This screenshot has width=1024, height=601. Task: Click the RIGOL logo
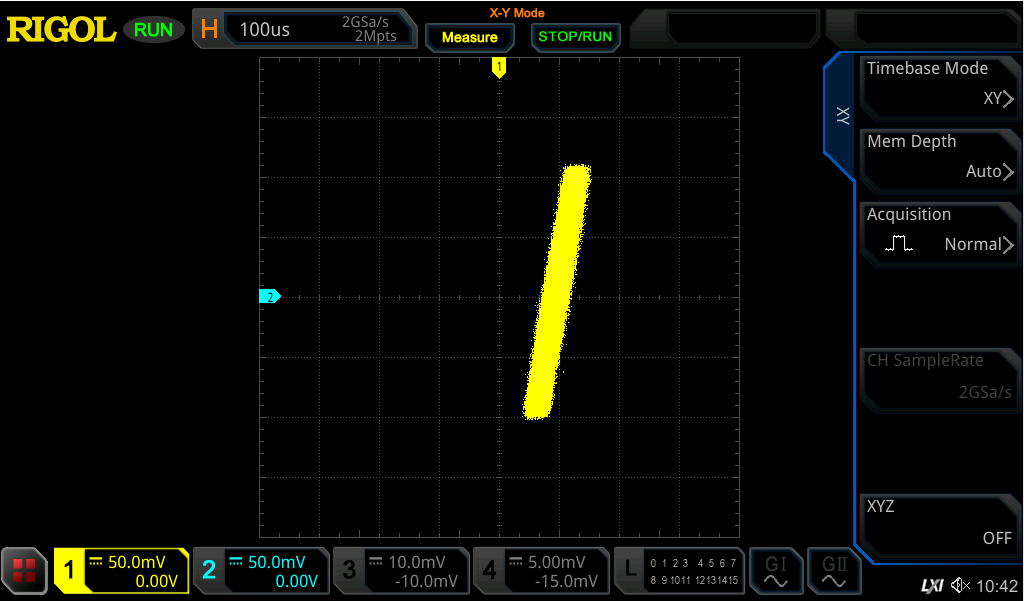click(61, 30)
